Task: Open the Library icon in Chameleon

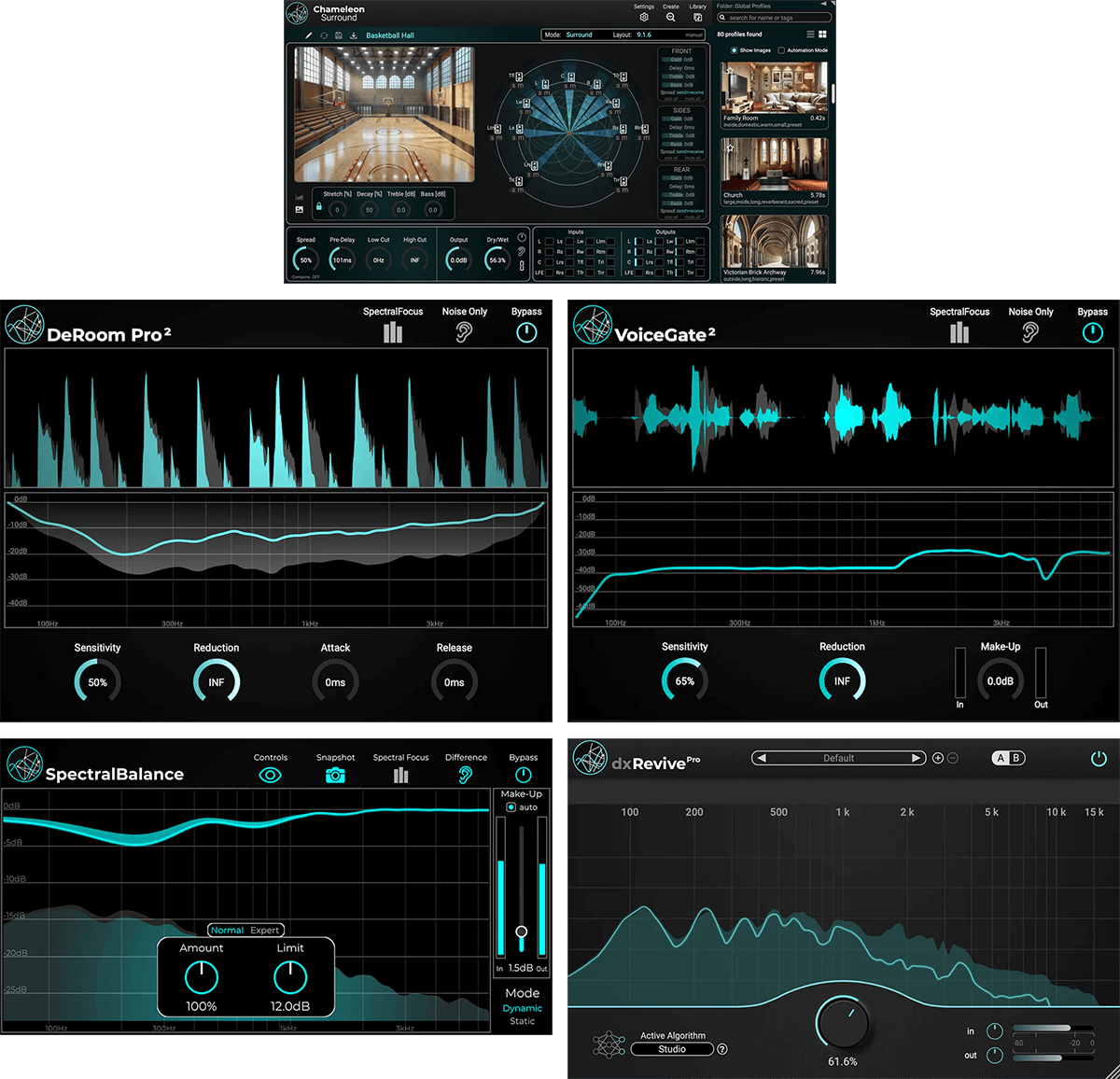Action: coord(697,17)
